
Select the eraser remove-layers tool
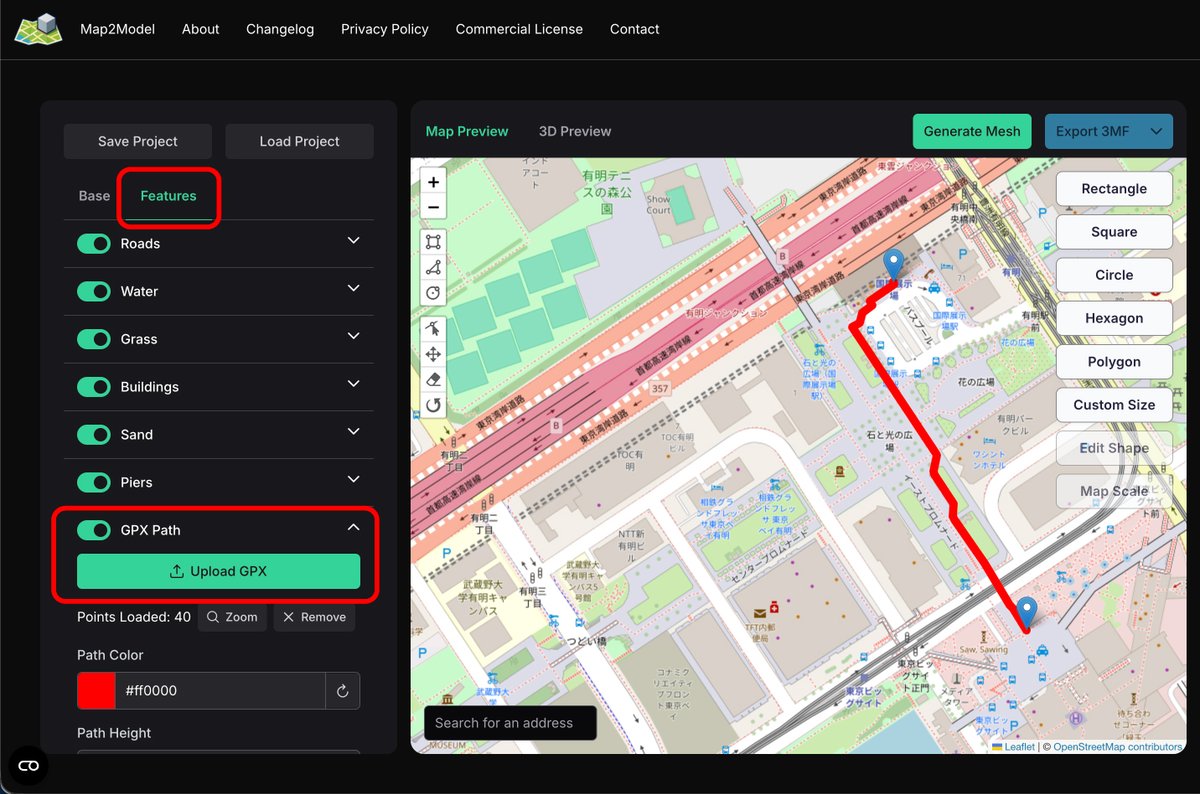coord(433,379)
